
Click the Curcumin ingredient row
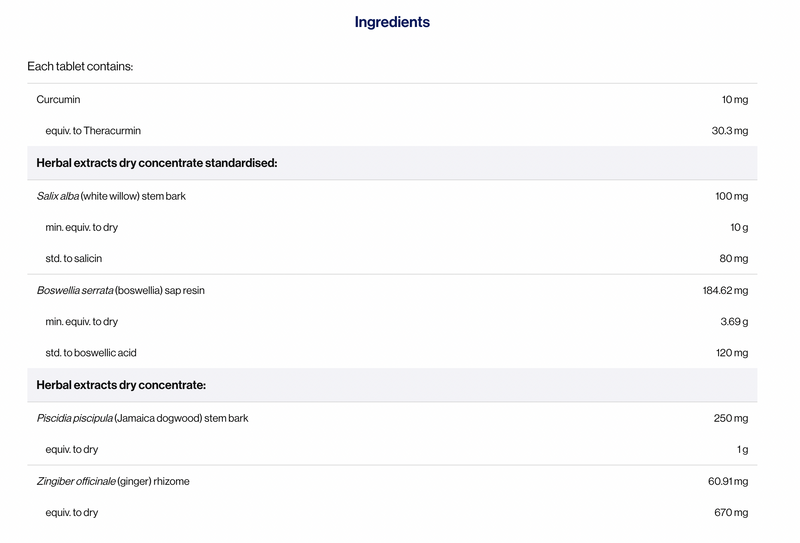[x=392, y=100]
